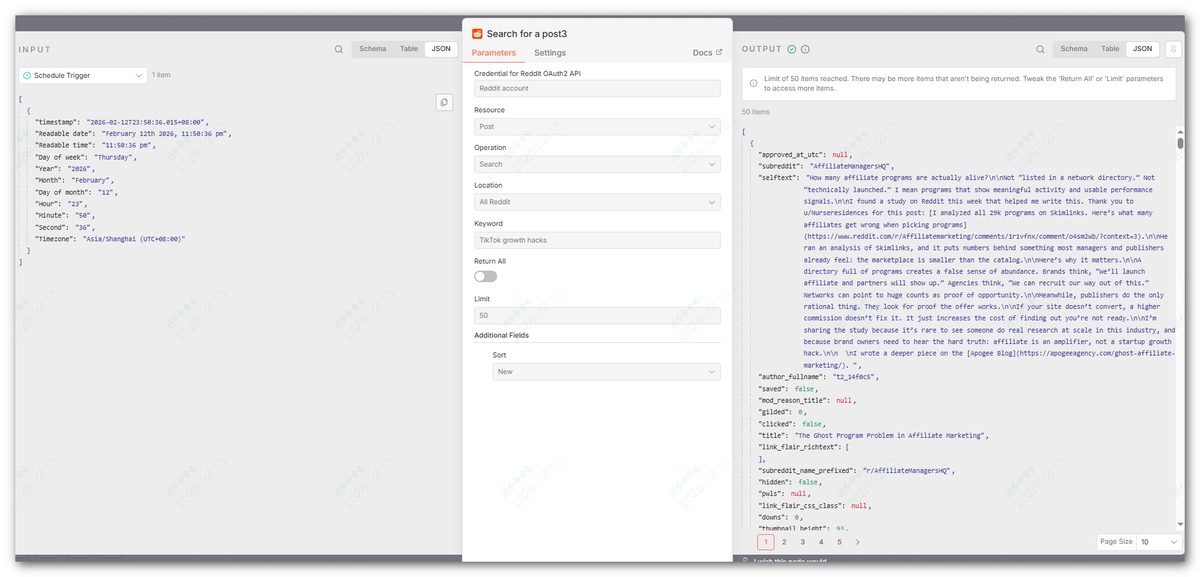The image size is (1200, 577).
Task: Open the Reddit account credential selector
Action: pos(597,88)
